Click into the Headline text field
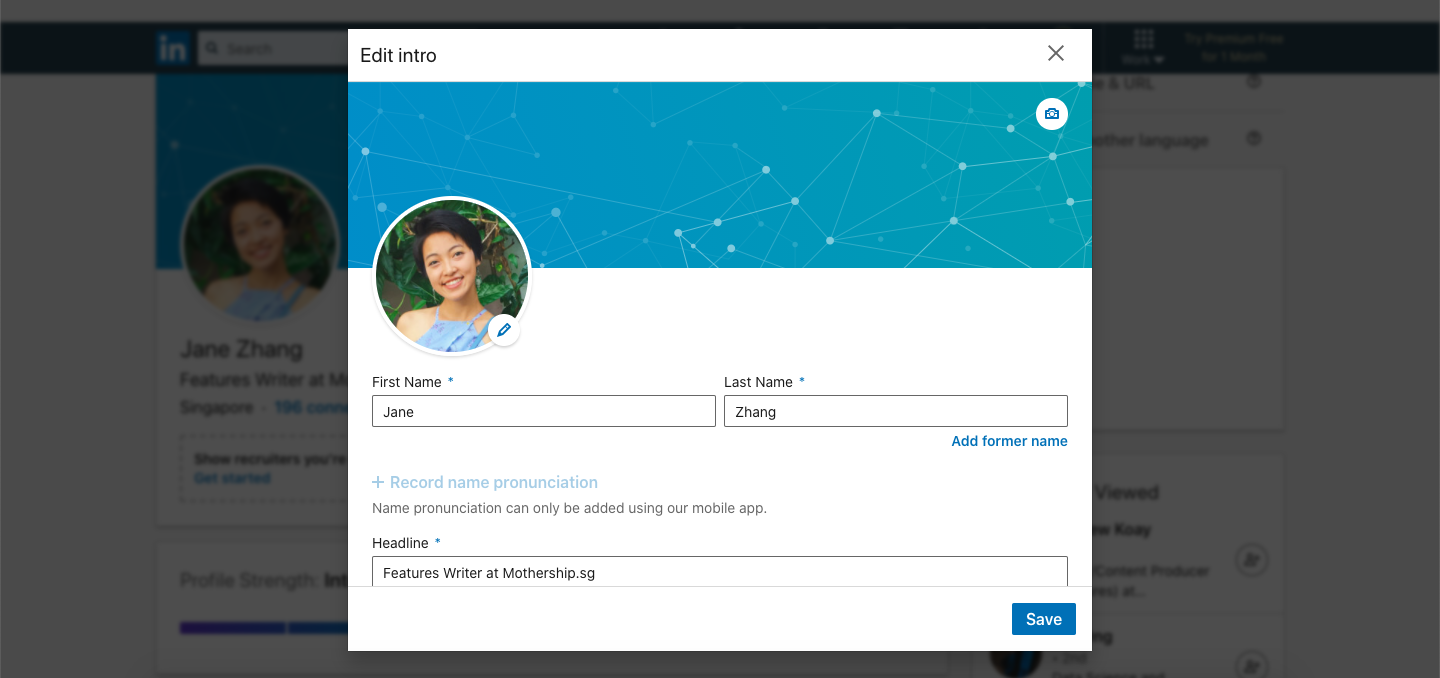 [x=720, y=572]
